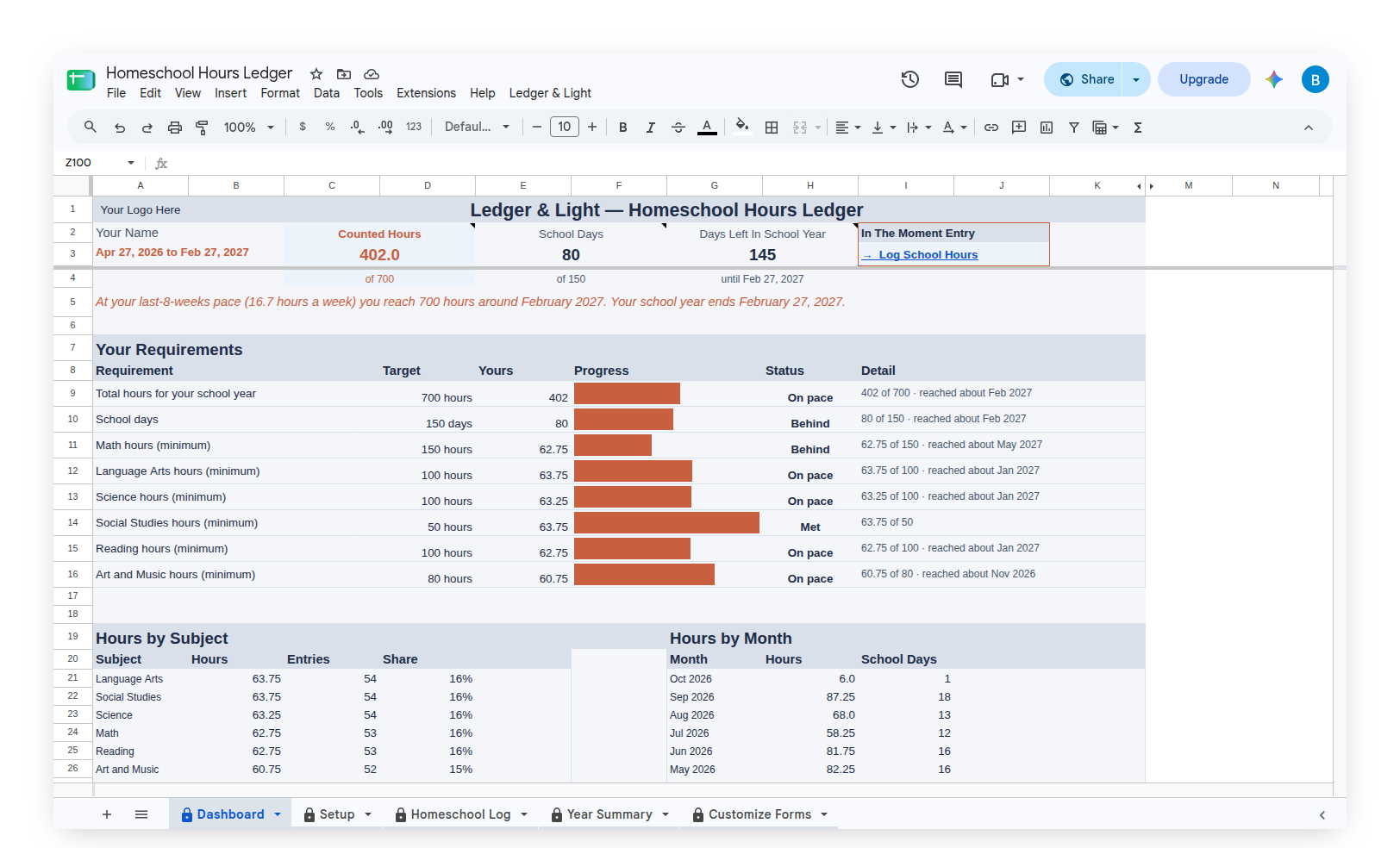Format as currency dollar icon

[x=303, y=127]
